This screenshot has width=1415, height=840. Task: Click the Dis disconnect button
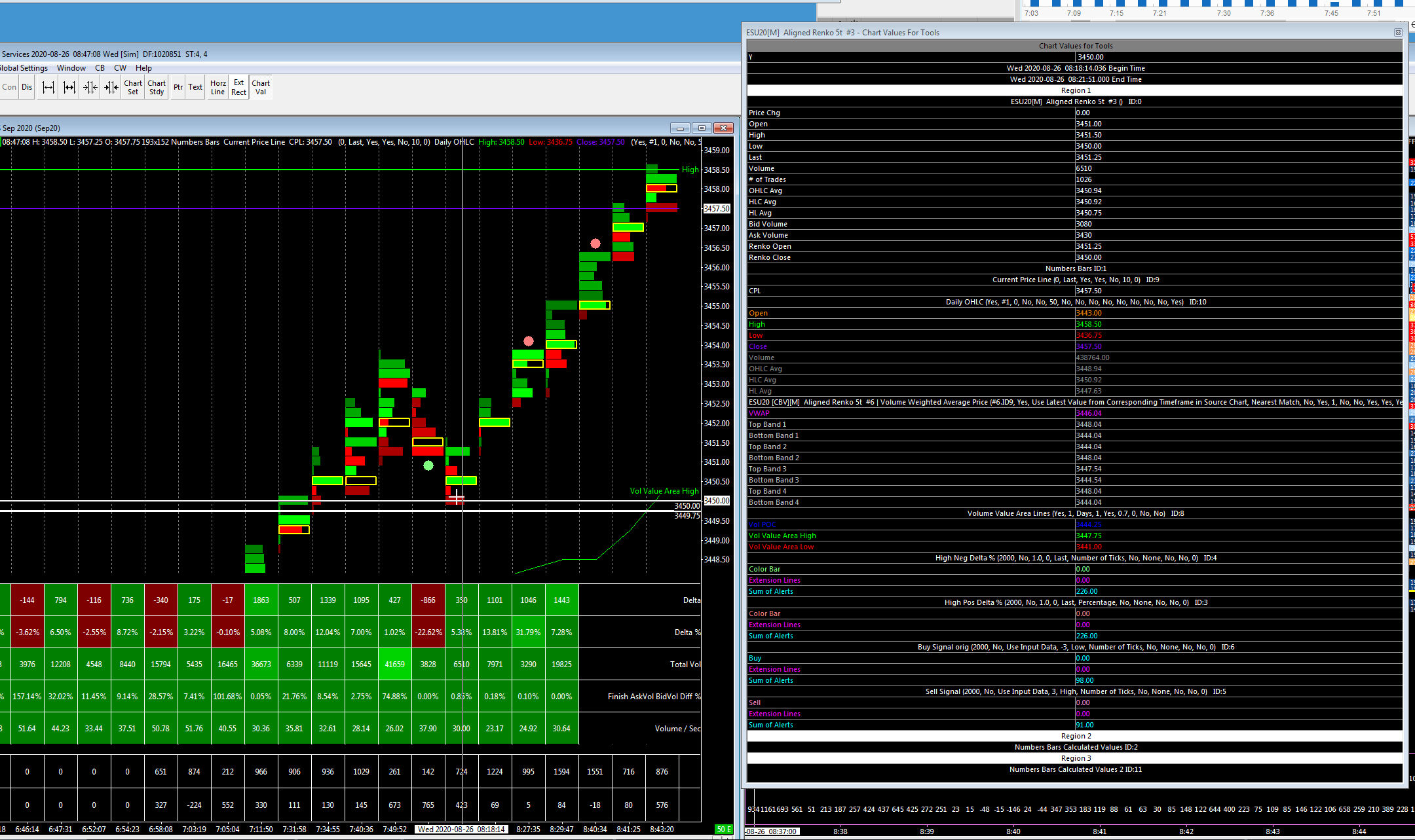27,87
